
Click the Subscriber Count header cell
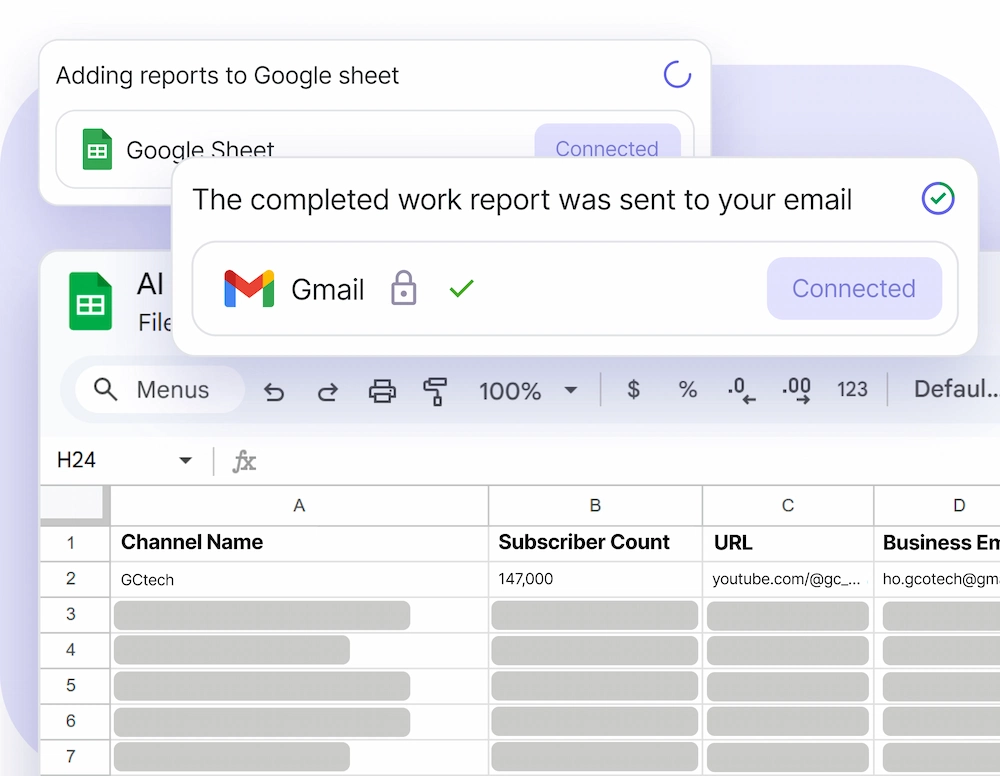tap(595, 543)
